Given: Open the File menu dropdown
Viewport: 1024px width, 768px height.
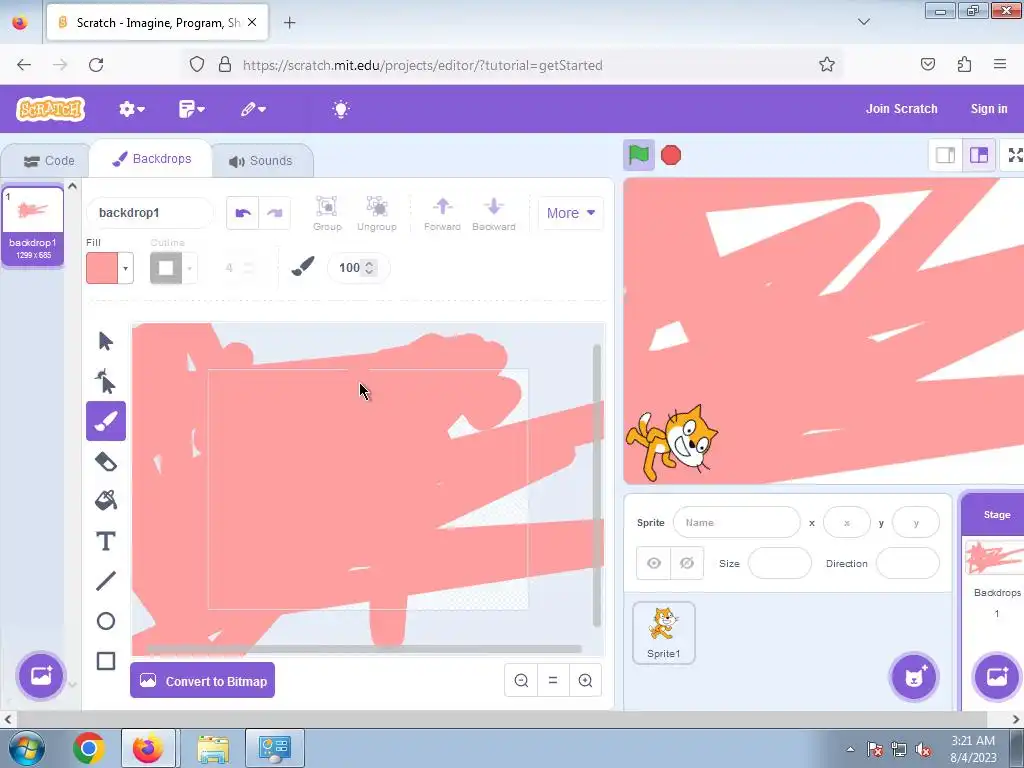Looking at the screenshot, I should 191,109.
